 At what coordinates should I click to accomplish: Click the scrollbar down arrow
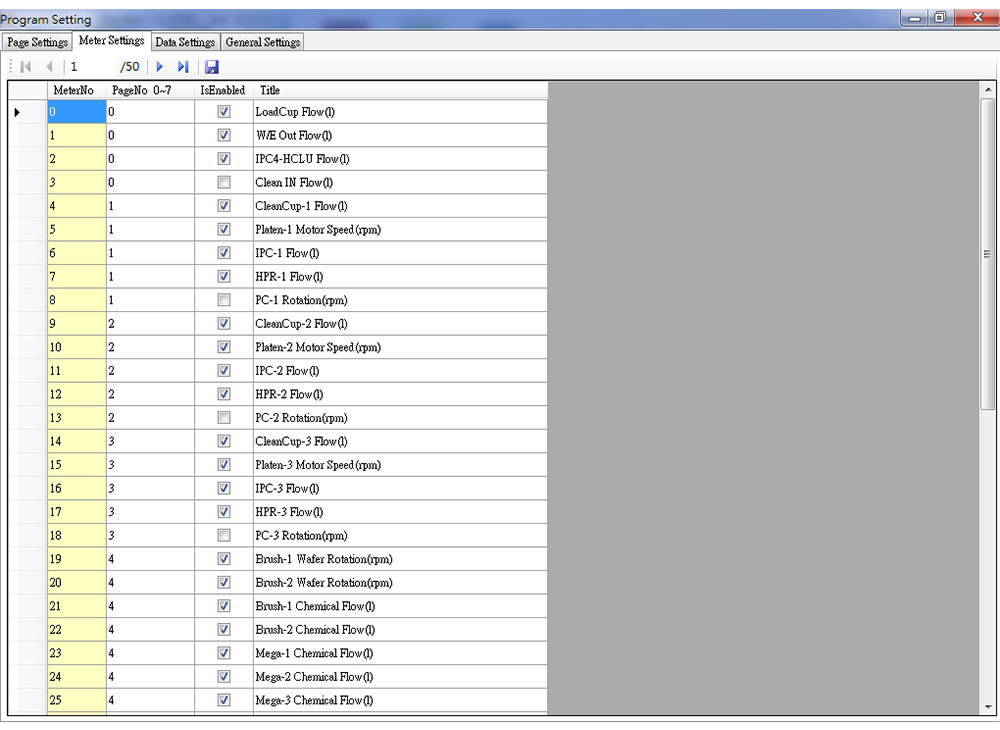click(988, 706)
